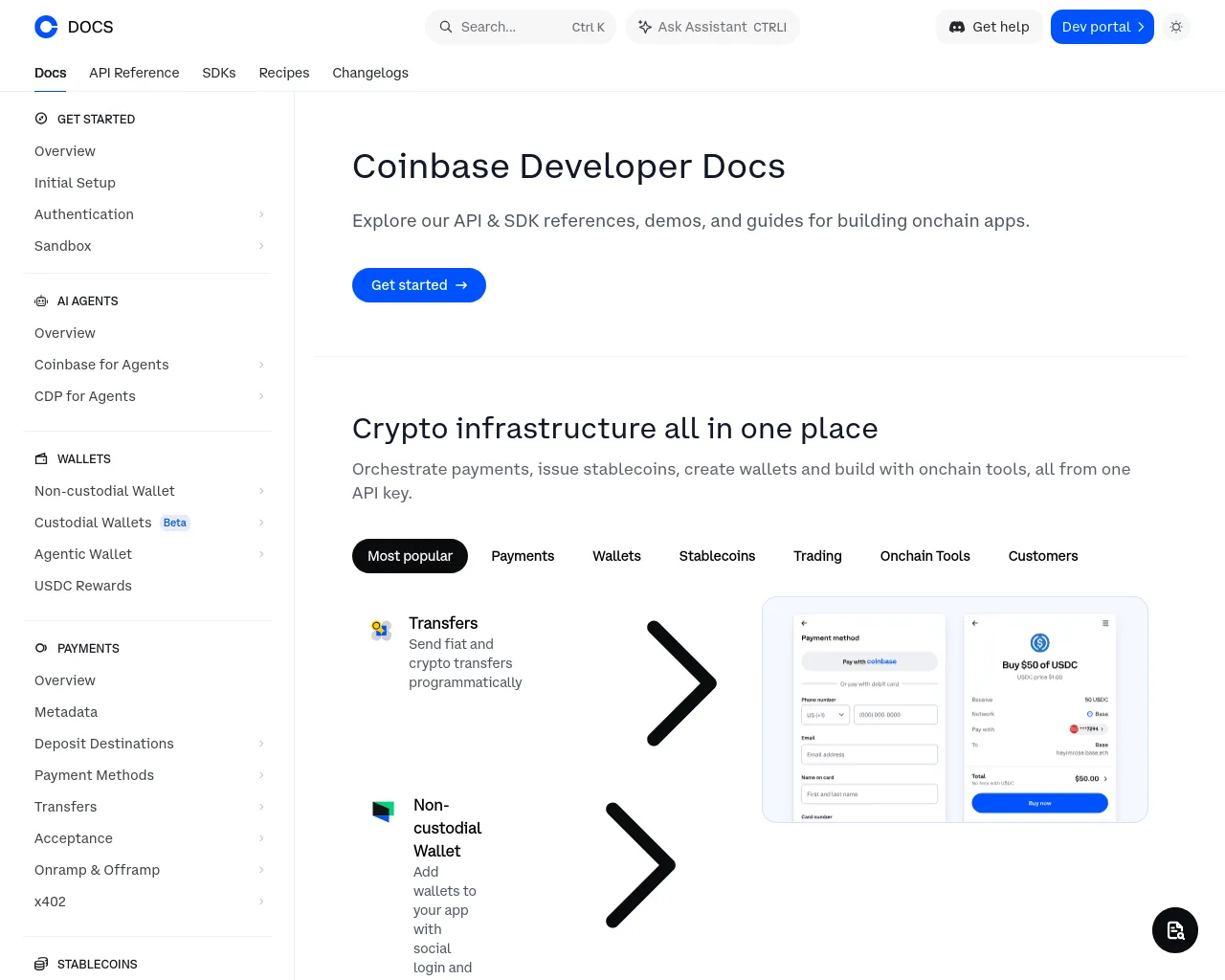1225x980 pixels.
Task: Select the Onchain Tools filter tab
Action: pyautogui.click(x=925, y=556)
